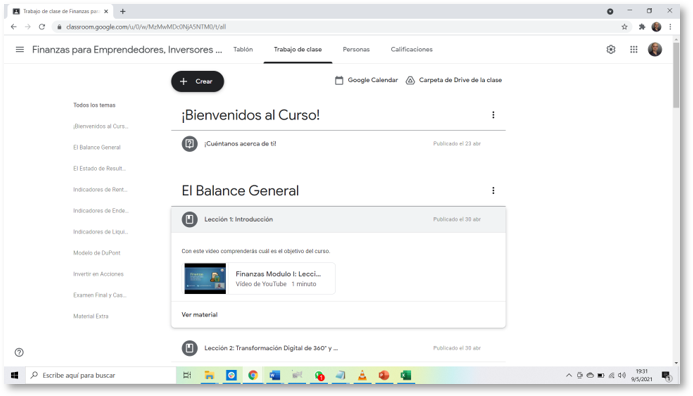Image resolution: width=693 pixels, height=396 pixels.
Task: Open the Windows Start menu
Action: 15,375
